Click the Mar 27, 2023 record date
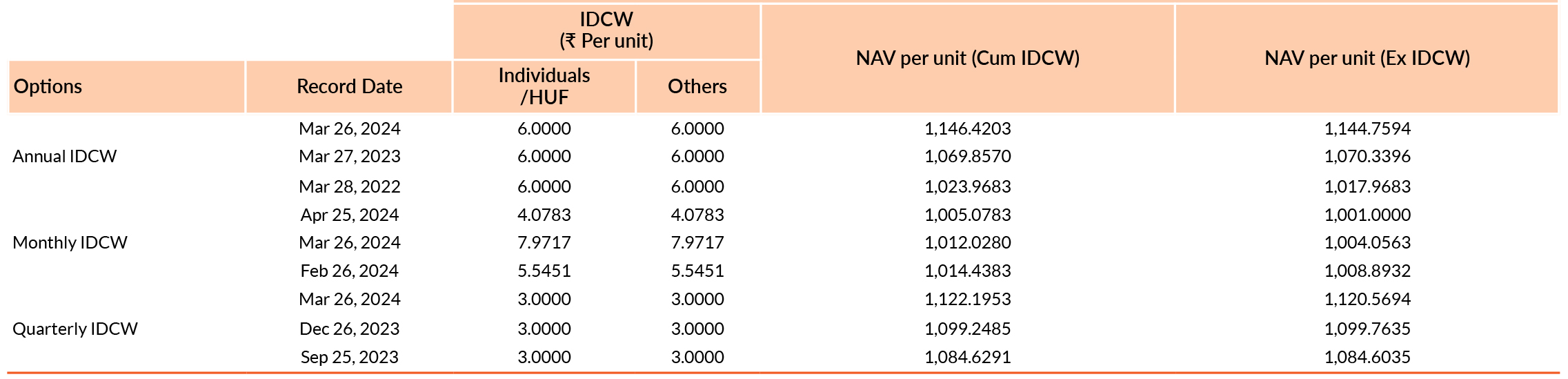This screenshot has width=1568, height=379. point(350,157)
